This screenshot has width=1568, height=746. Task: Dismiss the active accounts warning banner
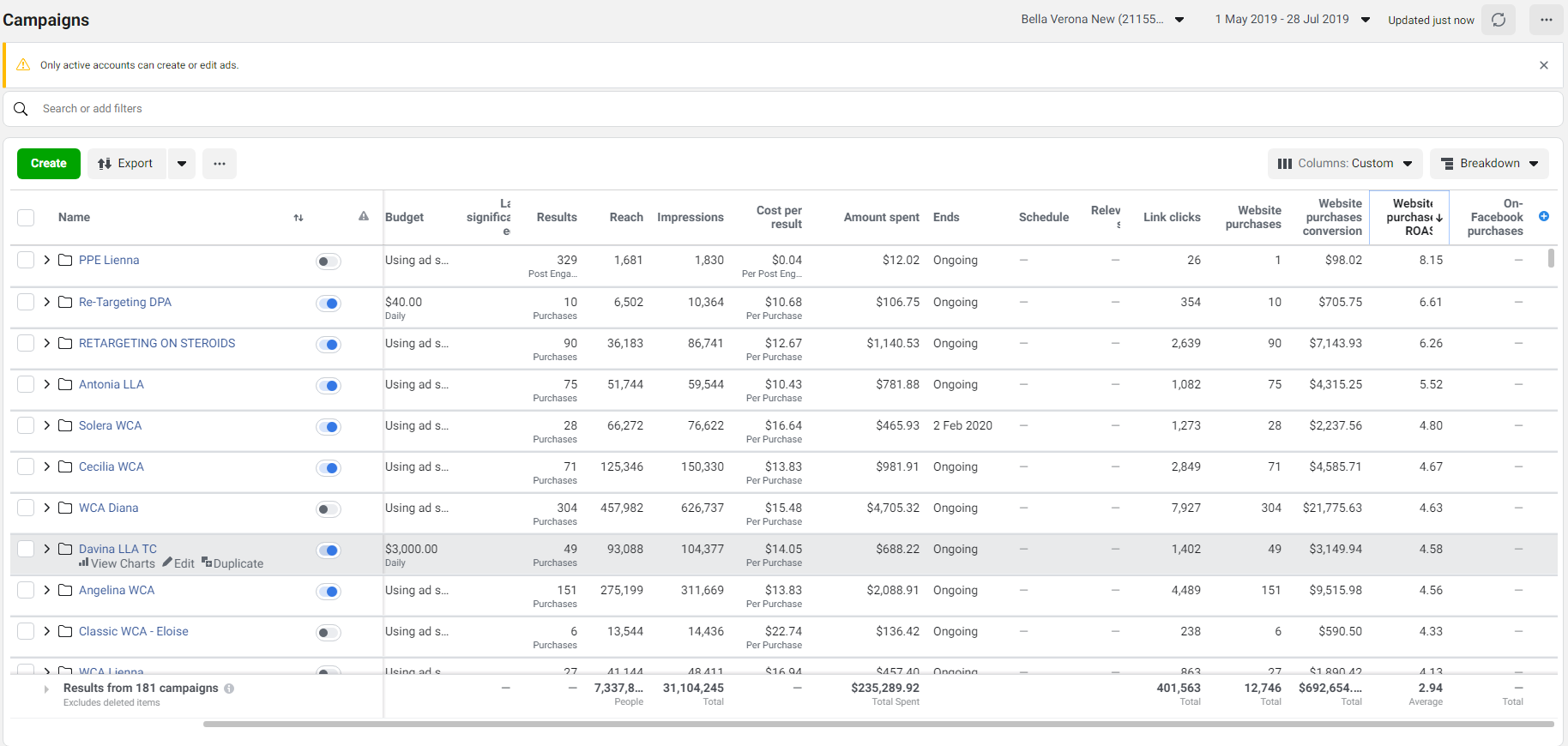1544,65
